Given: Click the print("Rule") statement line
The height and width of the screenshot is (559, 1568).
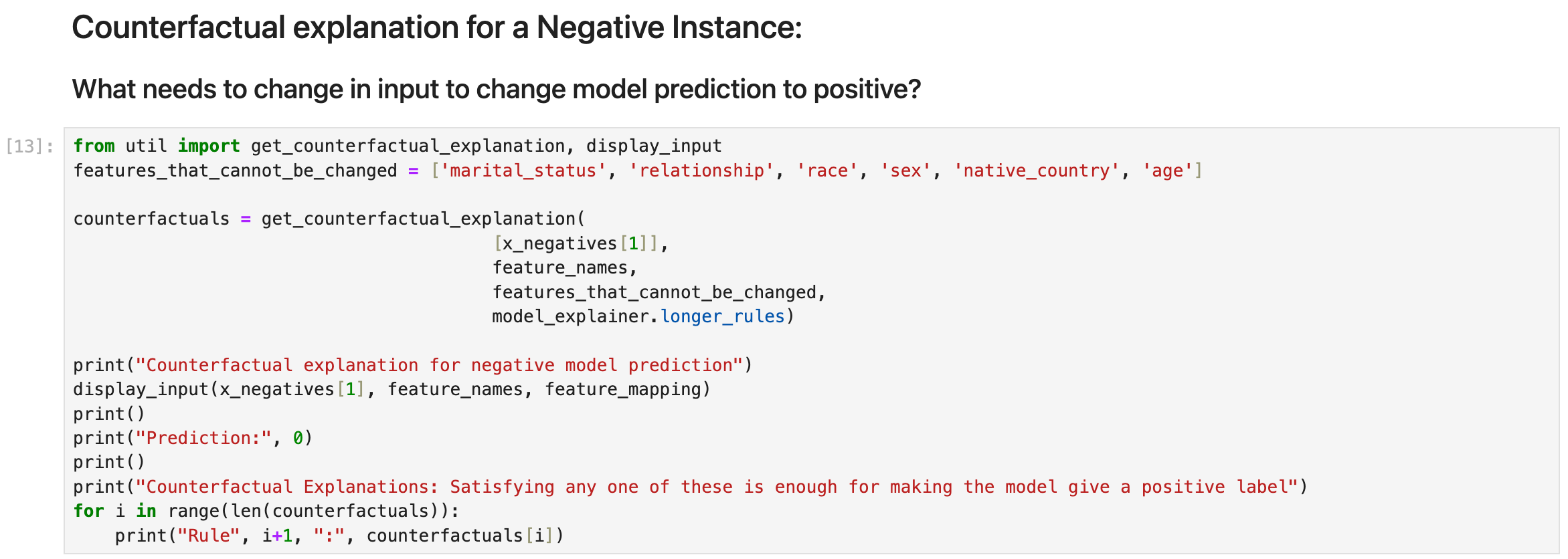Looking at the screenshot, I should pos(339,536).
